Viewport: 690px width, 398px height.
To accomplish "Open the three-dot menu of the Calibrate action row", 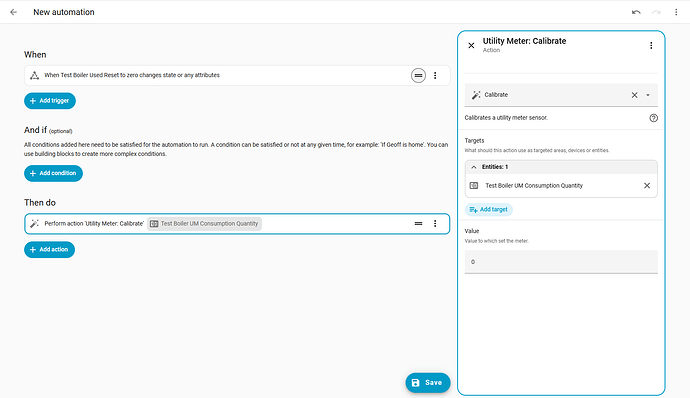I will pyautogui.click(x=435, y=224).
